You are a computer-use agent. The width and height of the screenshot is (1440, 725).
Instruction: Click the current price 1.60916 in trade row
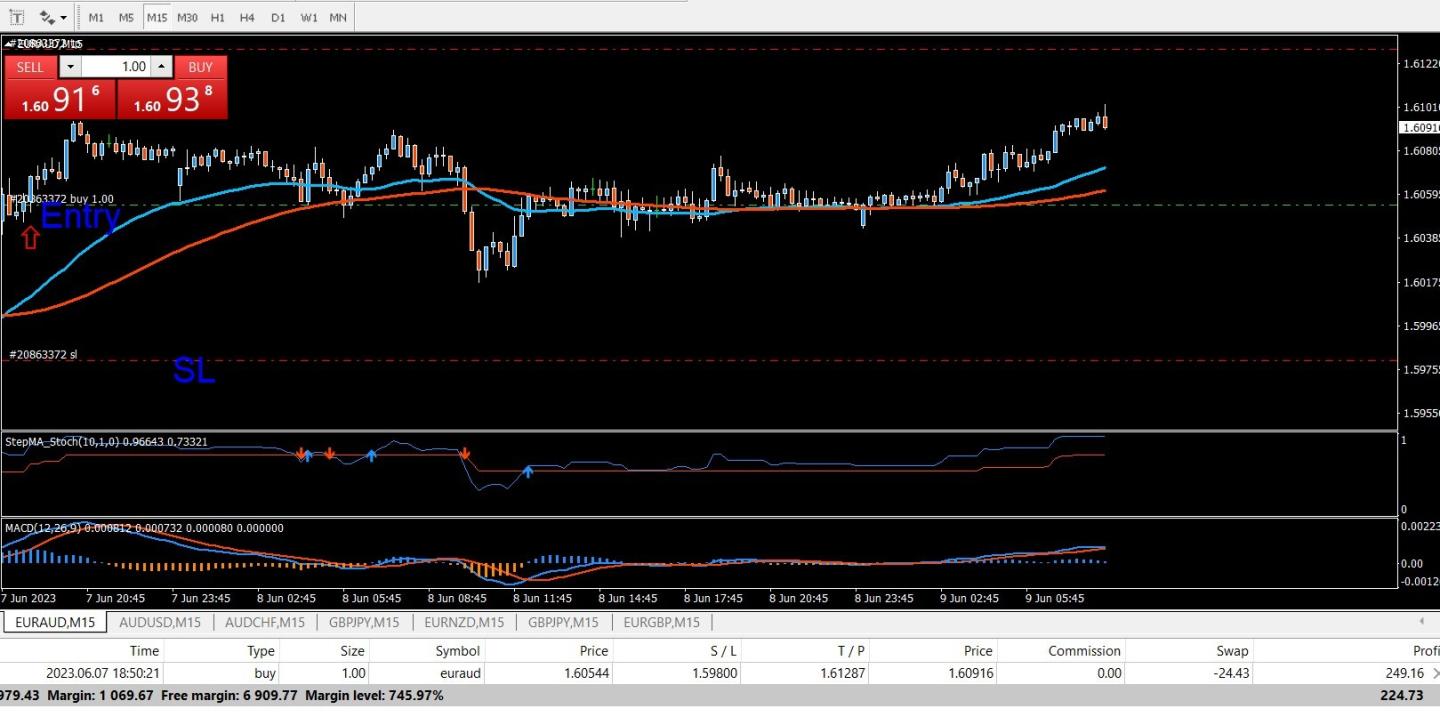click(x=971, y=673)
